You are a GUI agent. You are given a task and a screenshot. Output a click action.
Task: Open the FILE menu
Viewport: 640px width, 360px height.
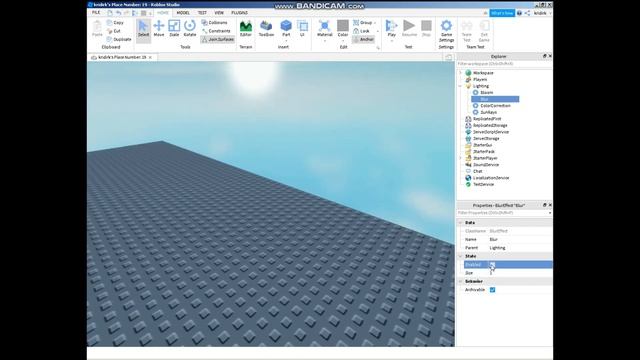96,13
